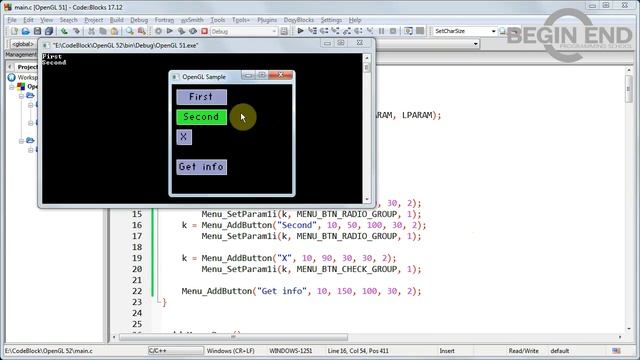
Task: Collapse the second folder node in project tree
Action: [x=21, y=141]
